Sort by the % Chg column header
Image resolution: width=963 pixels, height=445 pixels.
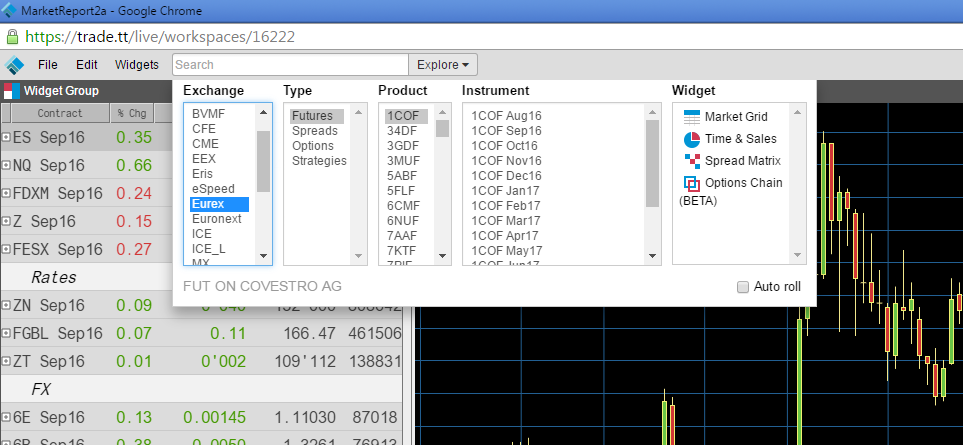(x=132, y=113)
